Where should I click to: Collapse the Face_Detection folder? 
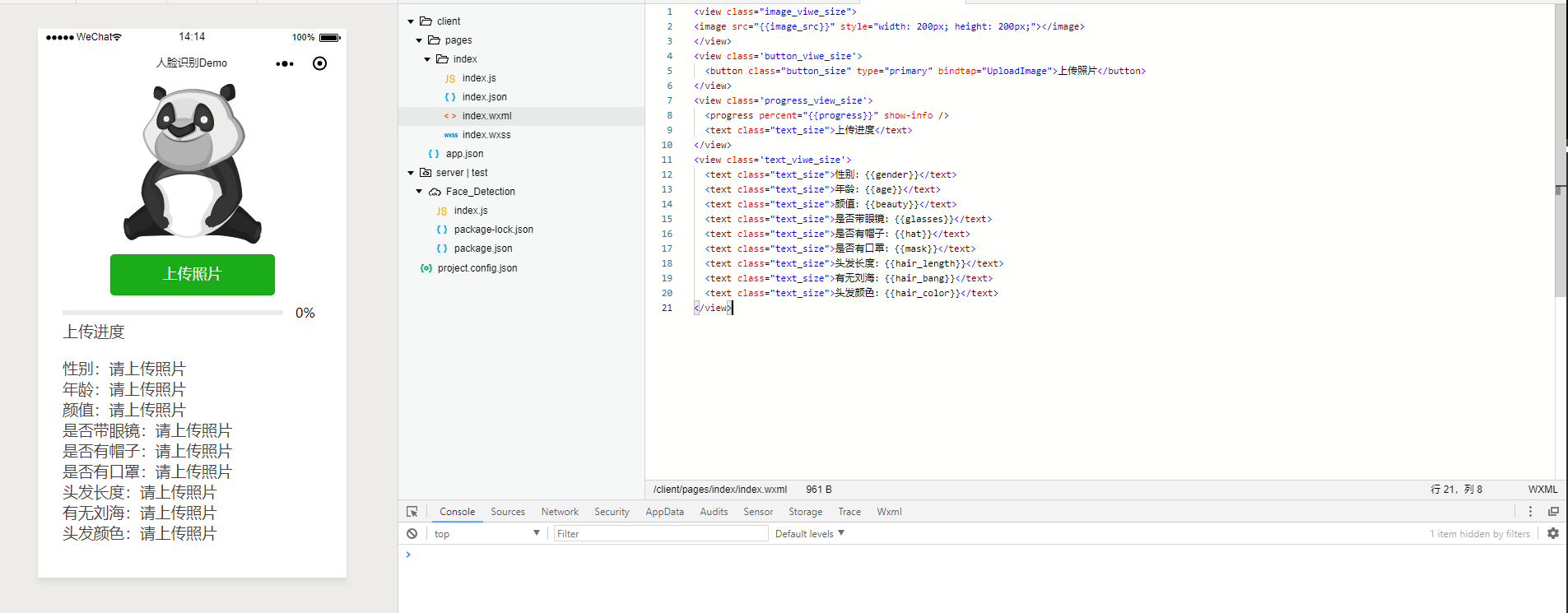click(x=419, y=192)
